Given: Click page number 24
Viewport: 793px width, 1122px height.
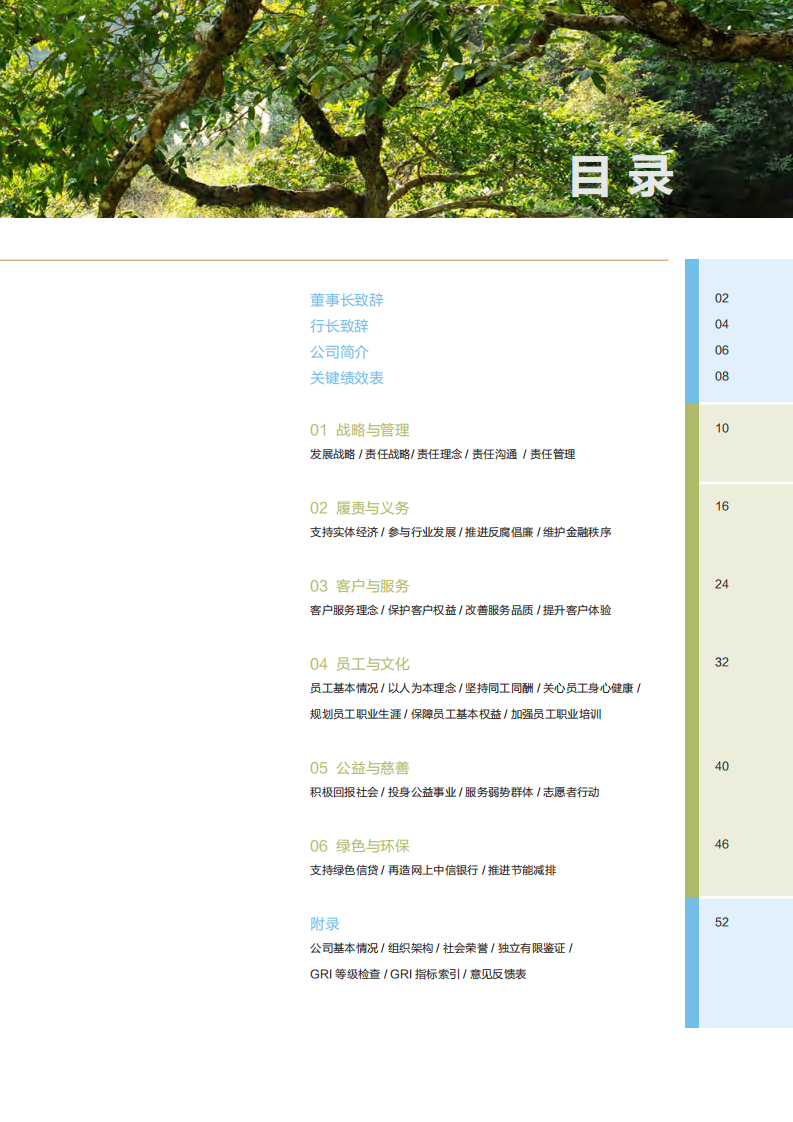Looking at the screenshot, I should coord(721,585).
